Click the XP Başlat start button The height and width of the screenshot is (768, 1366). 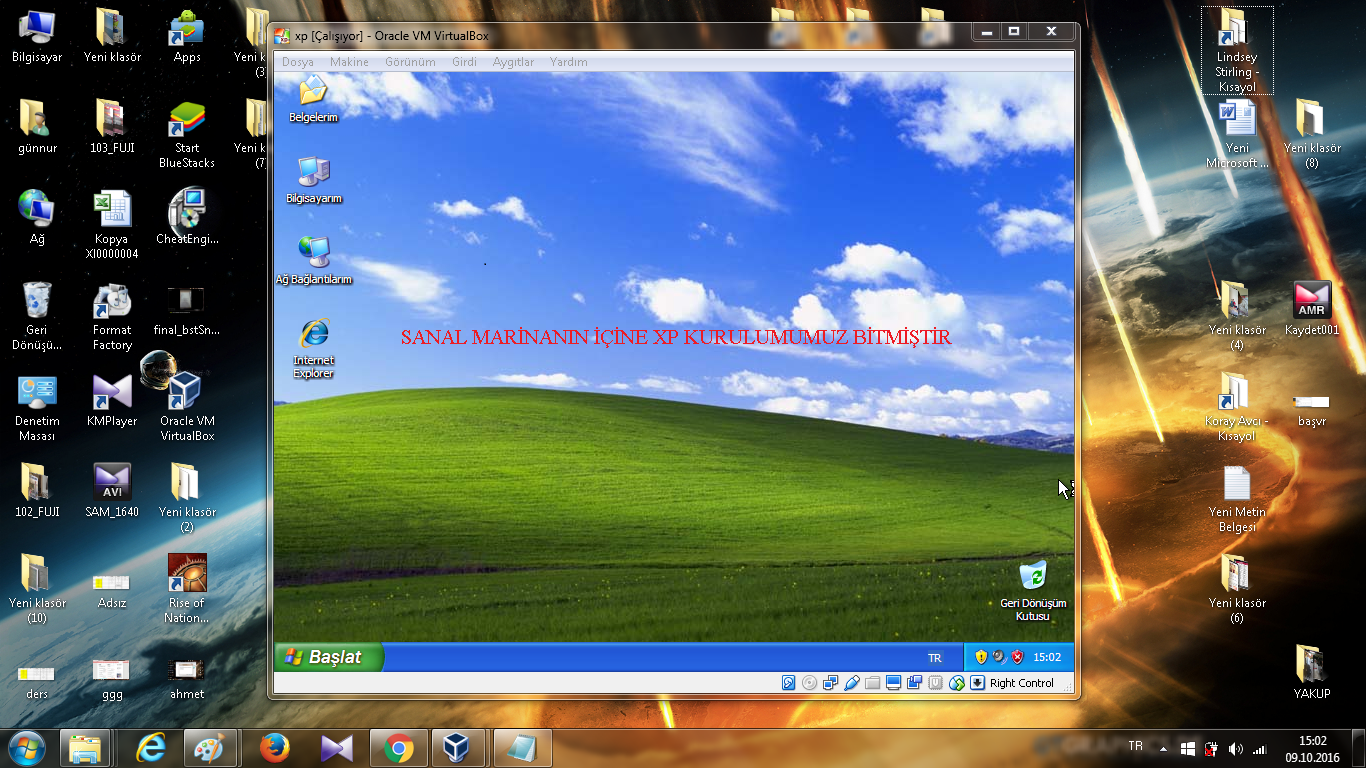(x=329, y=657)
